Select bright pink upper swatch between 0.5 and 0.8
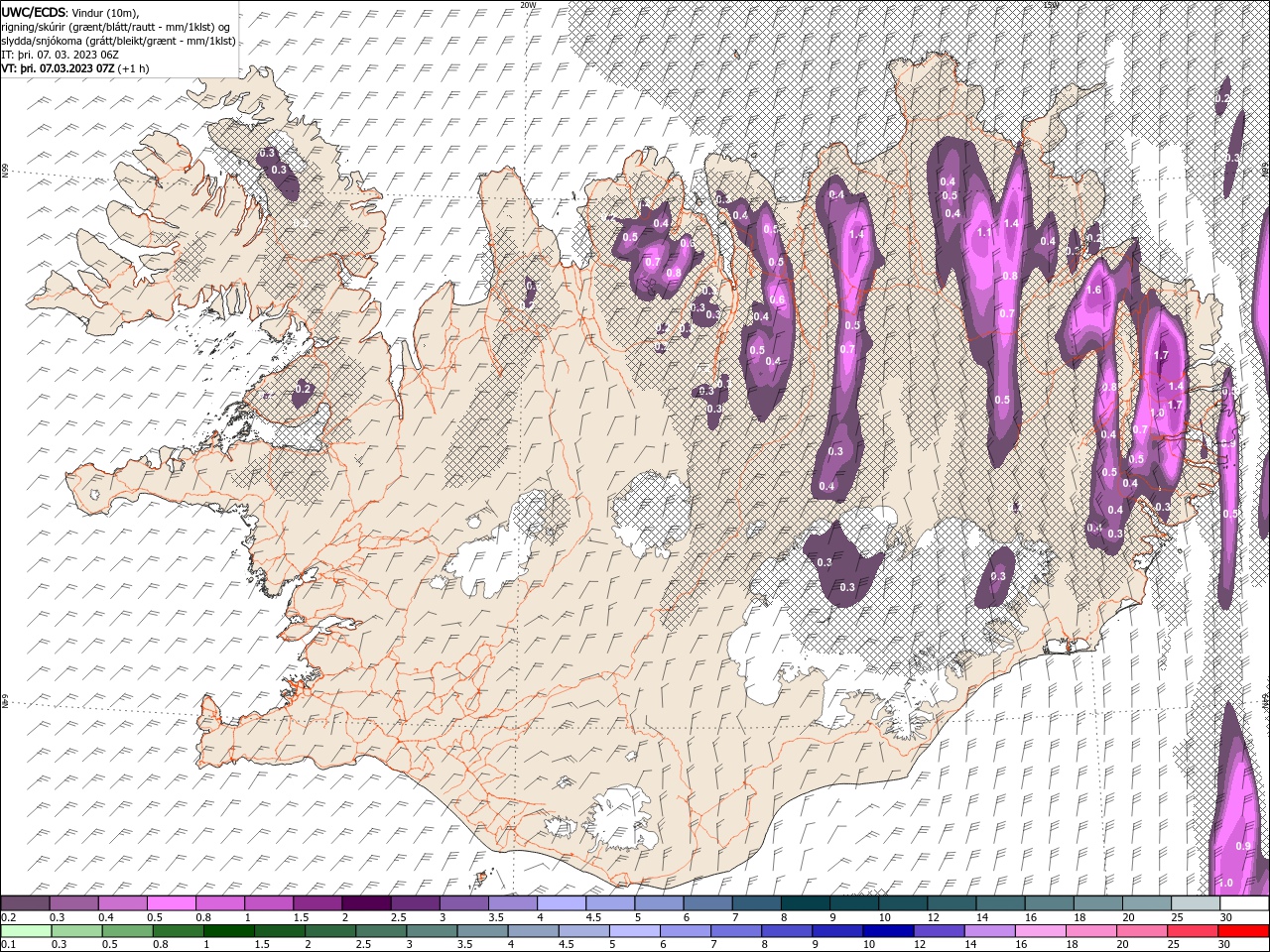The image size is (1270, 952). [x=171, y=902]
